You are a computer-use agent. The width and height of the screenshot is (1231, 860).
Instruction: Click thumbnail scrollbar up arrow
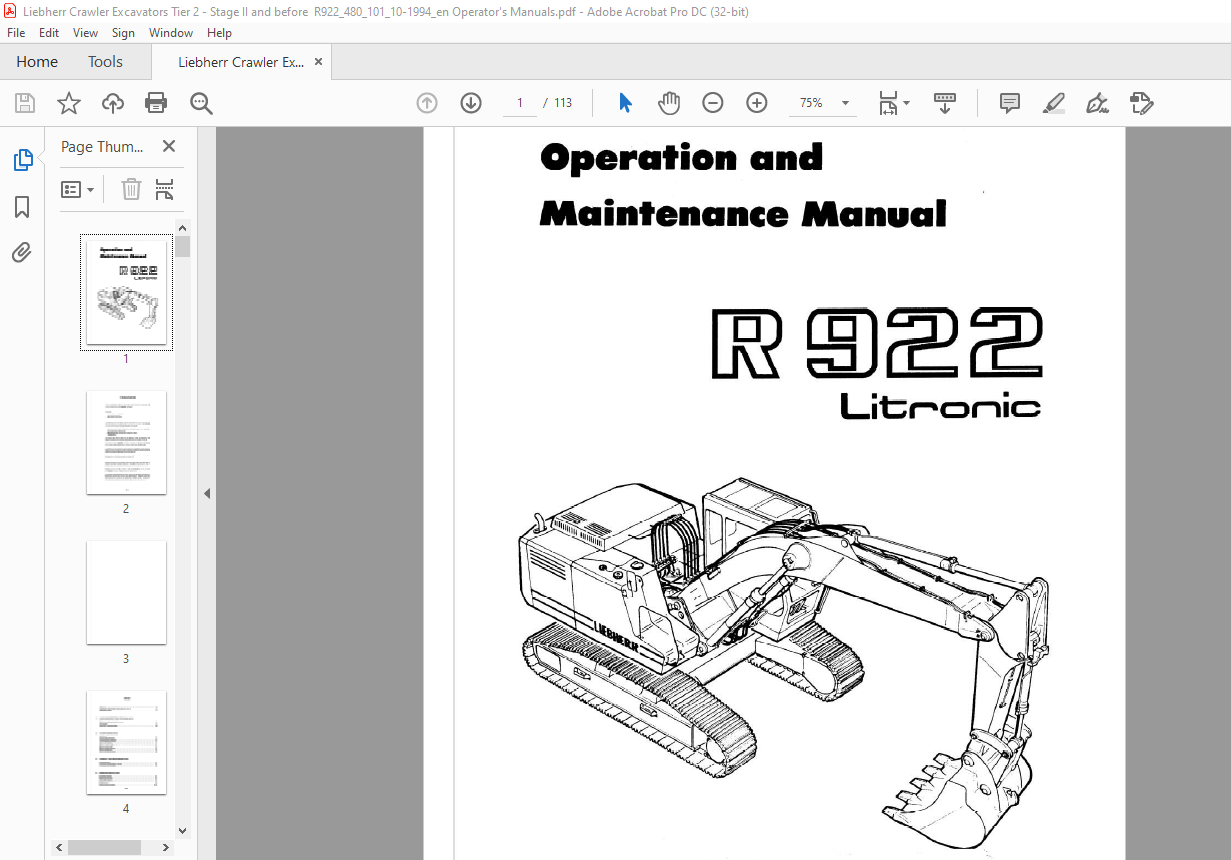182,228
